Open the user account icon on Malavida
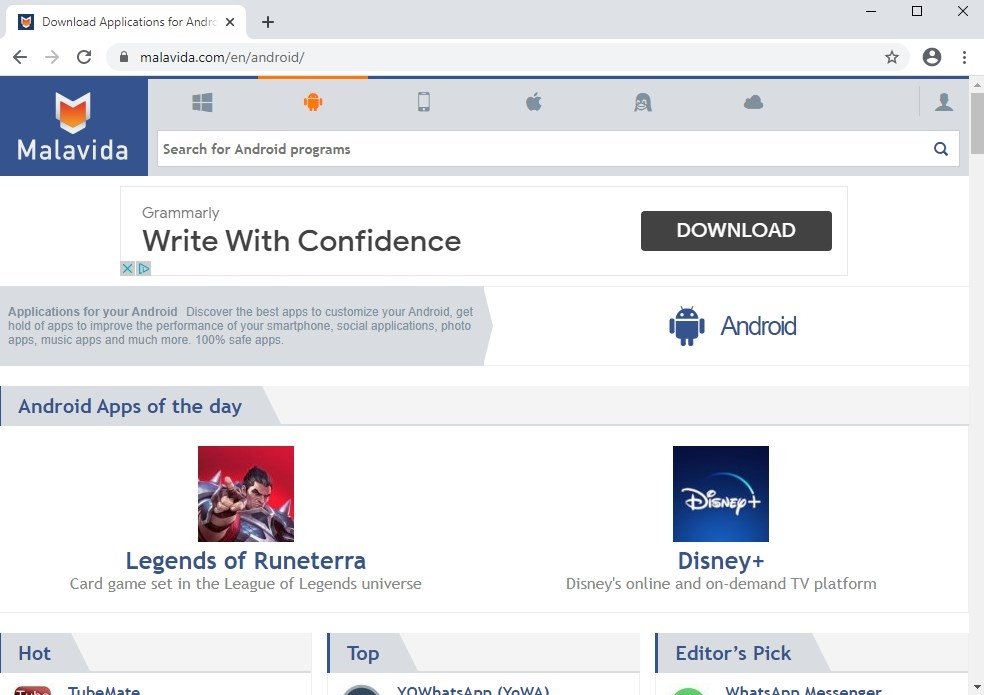 [944, 102]
